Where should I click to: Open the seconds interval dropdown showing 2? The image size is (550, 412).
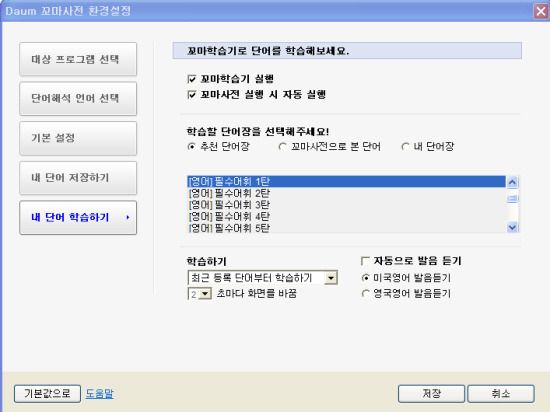click(x=200, y=294)
